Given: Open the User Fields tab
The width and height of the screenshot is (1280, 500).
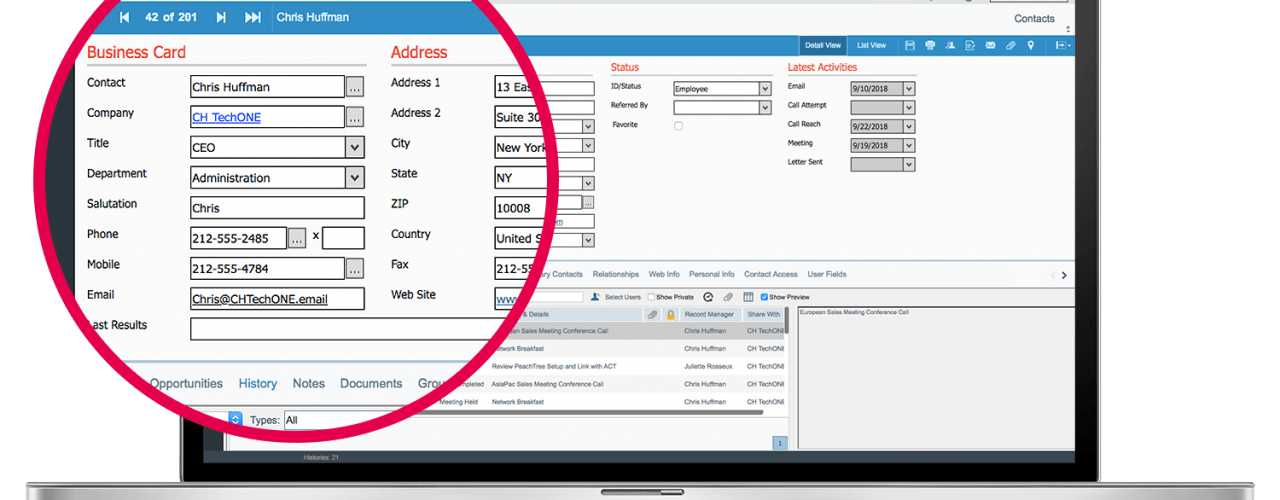Looking at the screenshot, I should tap(827, 274).
